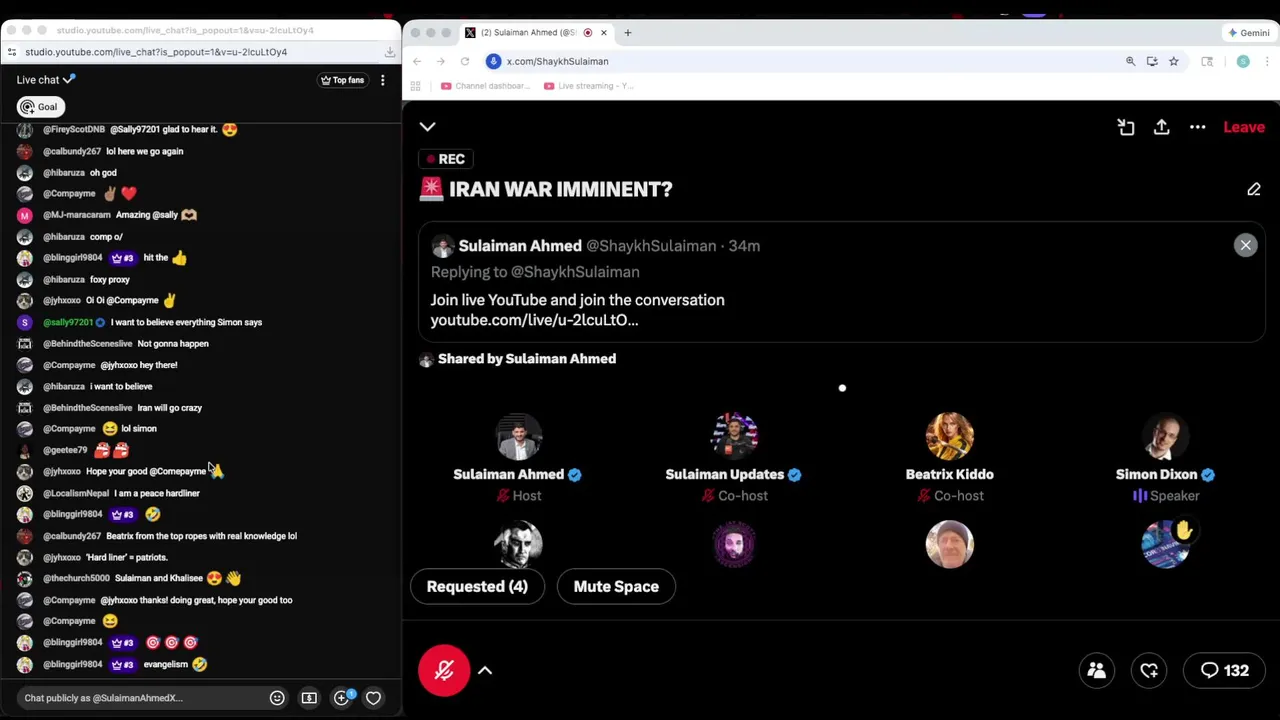The height and width of the screenshot is (720, 1280).
Task: Open the emoji picker in chat input
Action: pyautogui.click(x=277, y=698)
